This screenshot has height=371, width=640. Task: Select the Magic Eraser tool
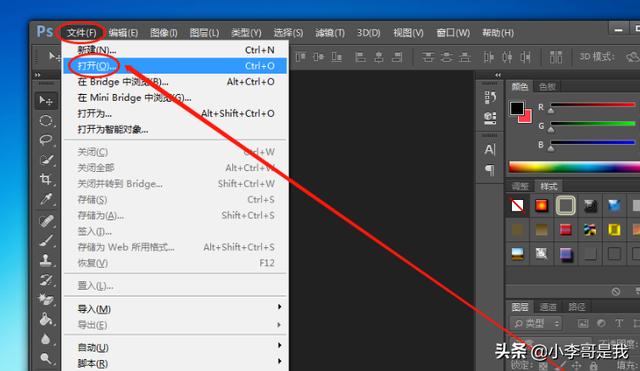(46, 300)
